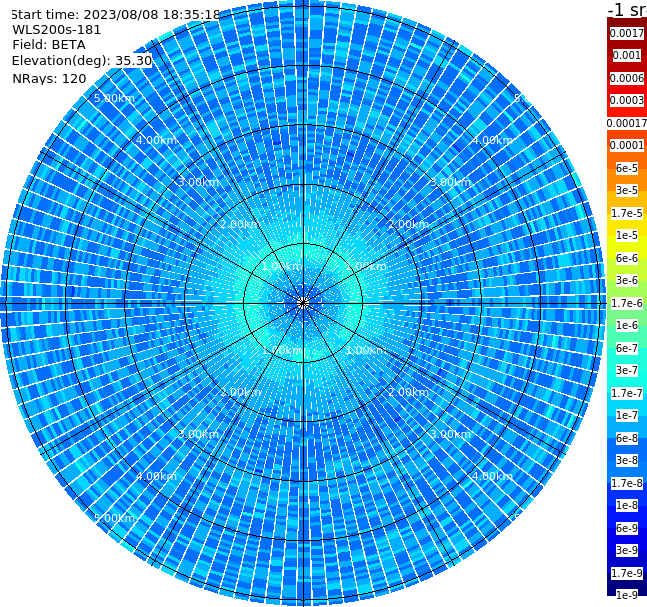Select the 3.00km range label in northeast quadrant
Image resolution: width=647 pixels, height=607 pixels.
click(450, 182)
